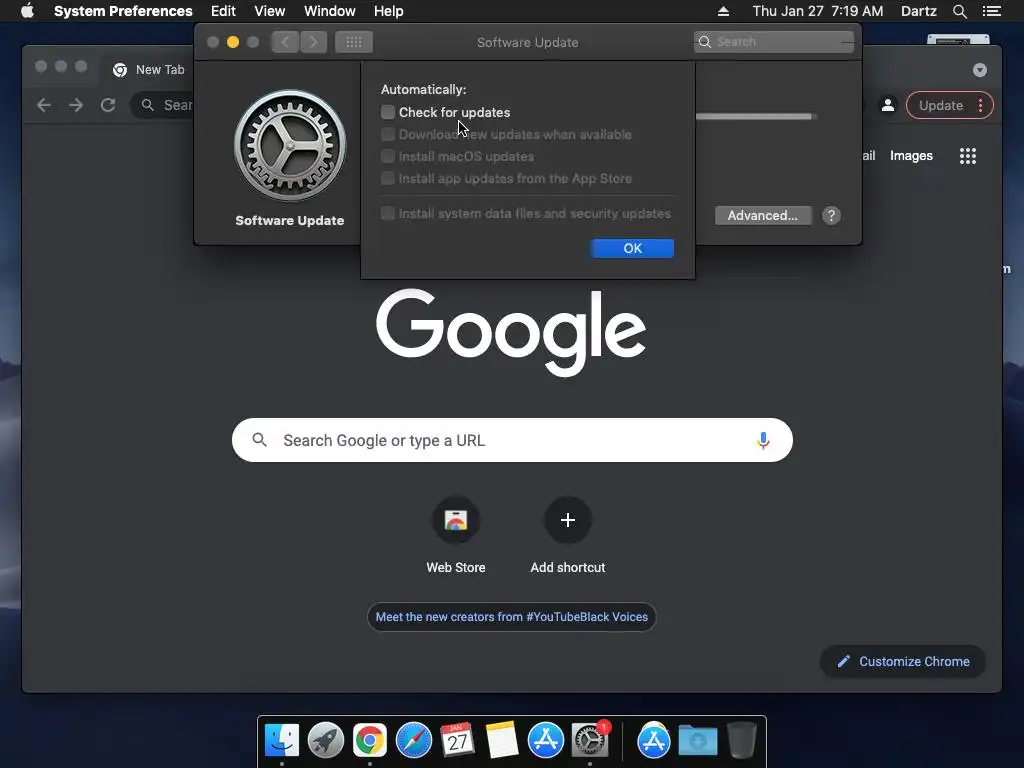Toggle Install system data files checkbox

point(388,214)
